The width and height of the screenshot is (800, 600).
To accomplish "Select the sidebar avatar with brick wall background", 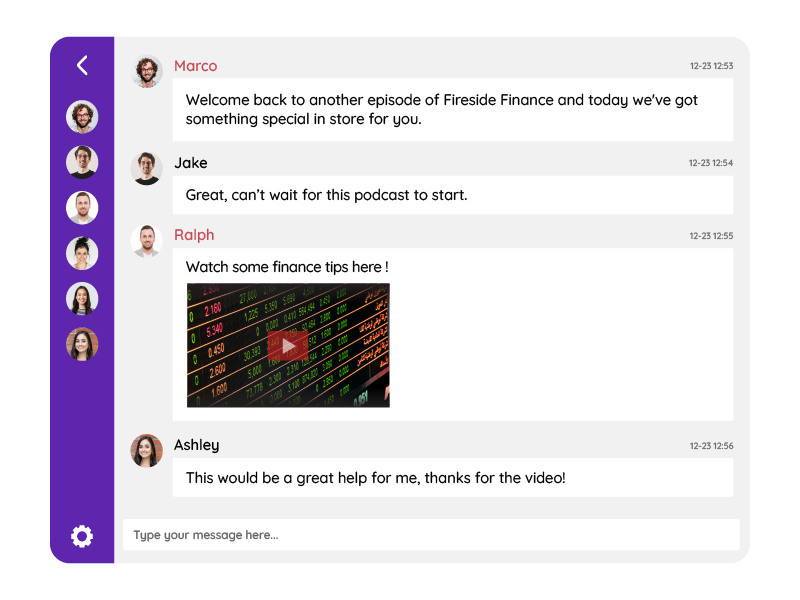I will [x=82, y=344].
